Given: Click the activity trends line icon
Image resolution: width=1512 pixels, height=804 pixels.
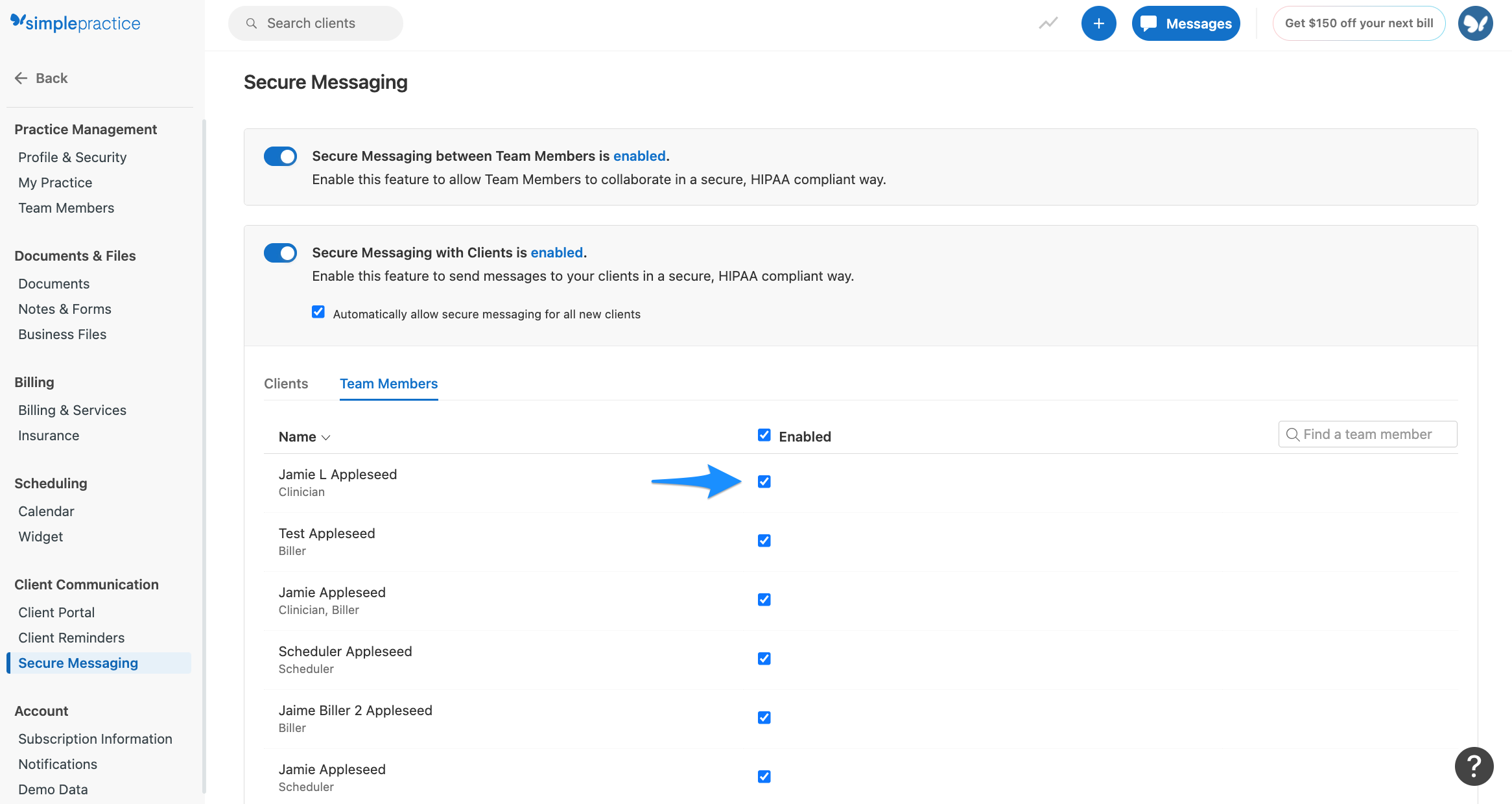Looking at the screenshot, I should click(x=1048, y=23).
